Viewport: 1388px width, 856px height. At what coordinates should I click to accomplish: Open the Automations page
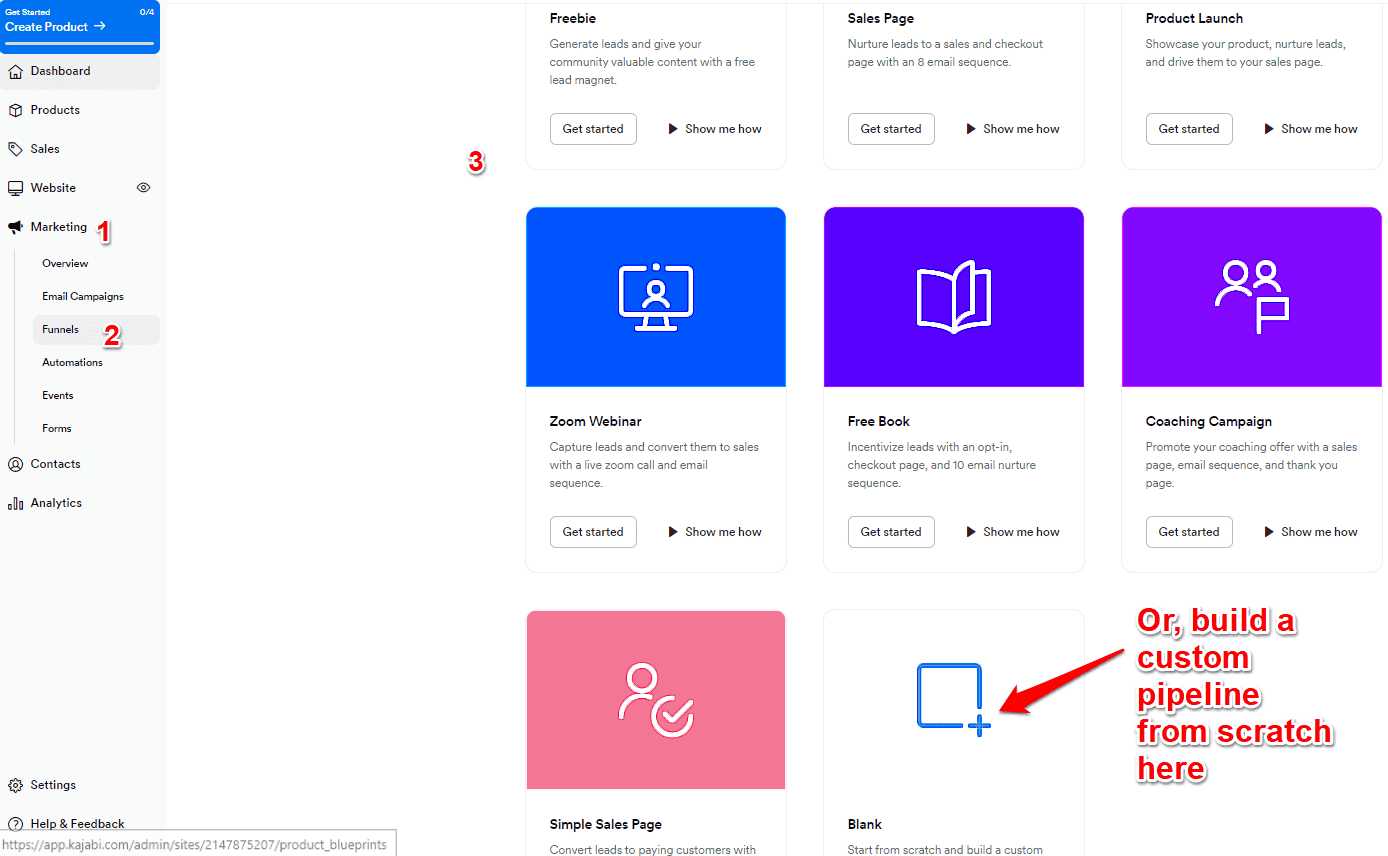(x=72, y=362)
